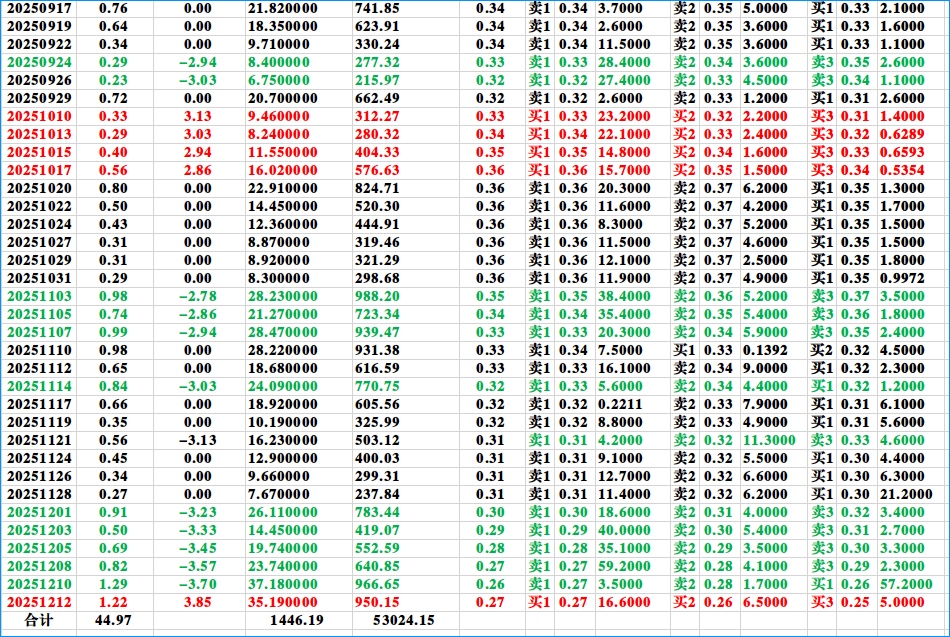Viewport: 950px width, 637px height.
Task: Click amount 662.49
Action: tap(377, 98)
